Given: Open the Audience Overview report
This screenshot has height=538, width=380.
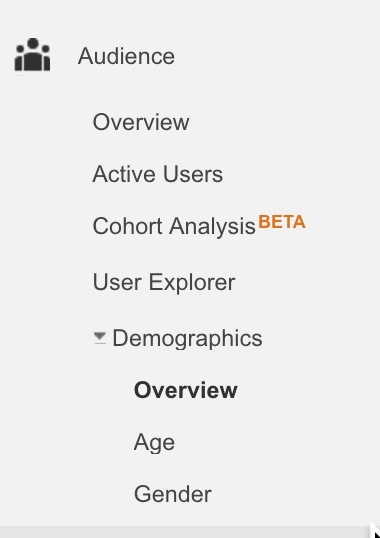Looking at the screenshot, I should point(141,122).
